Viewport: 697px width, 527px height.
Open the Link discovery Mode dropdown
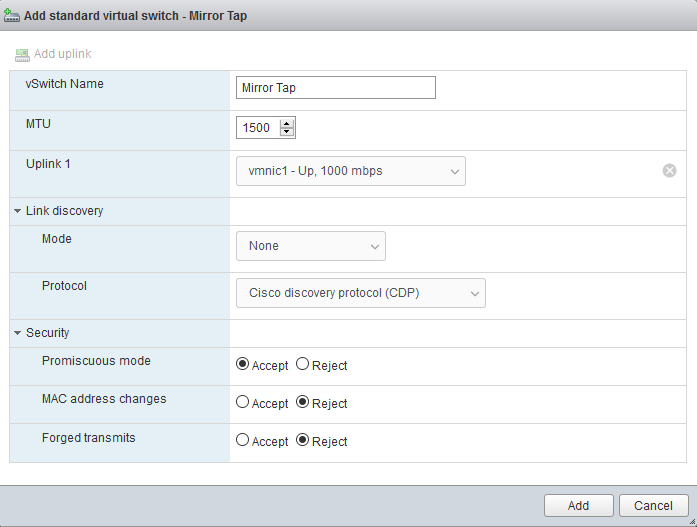[x=310, y=246]
